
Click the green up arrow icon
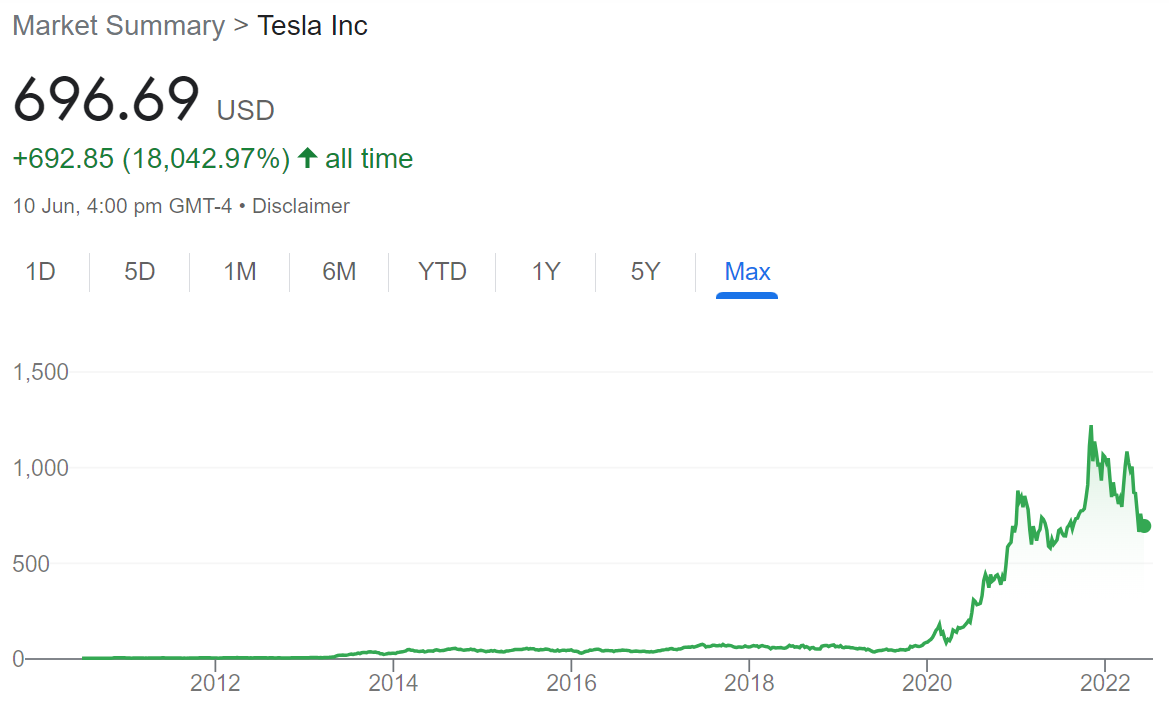pos(307,157)
